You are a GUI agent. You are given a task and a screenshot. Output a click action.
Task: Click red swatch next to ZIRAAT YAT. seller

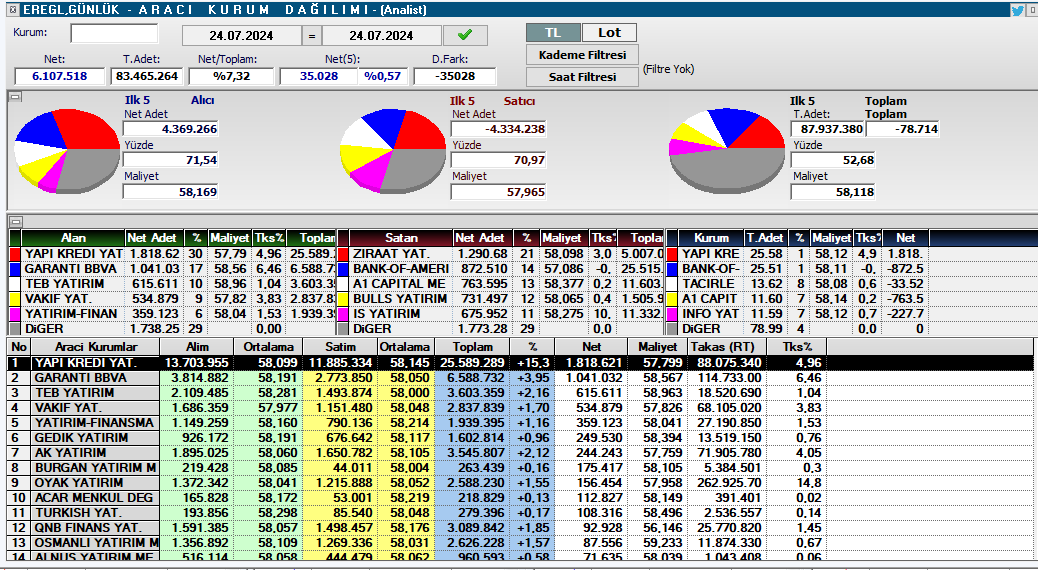[343, 254]
